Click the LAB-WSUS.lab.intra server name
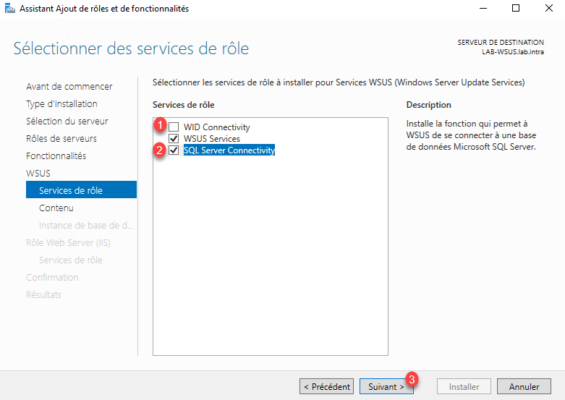Image resolution: width=565 pixels, height=400 pixels. coord(513,52)
